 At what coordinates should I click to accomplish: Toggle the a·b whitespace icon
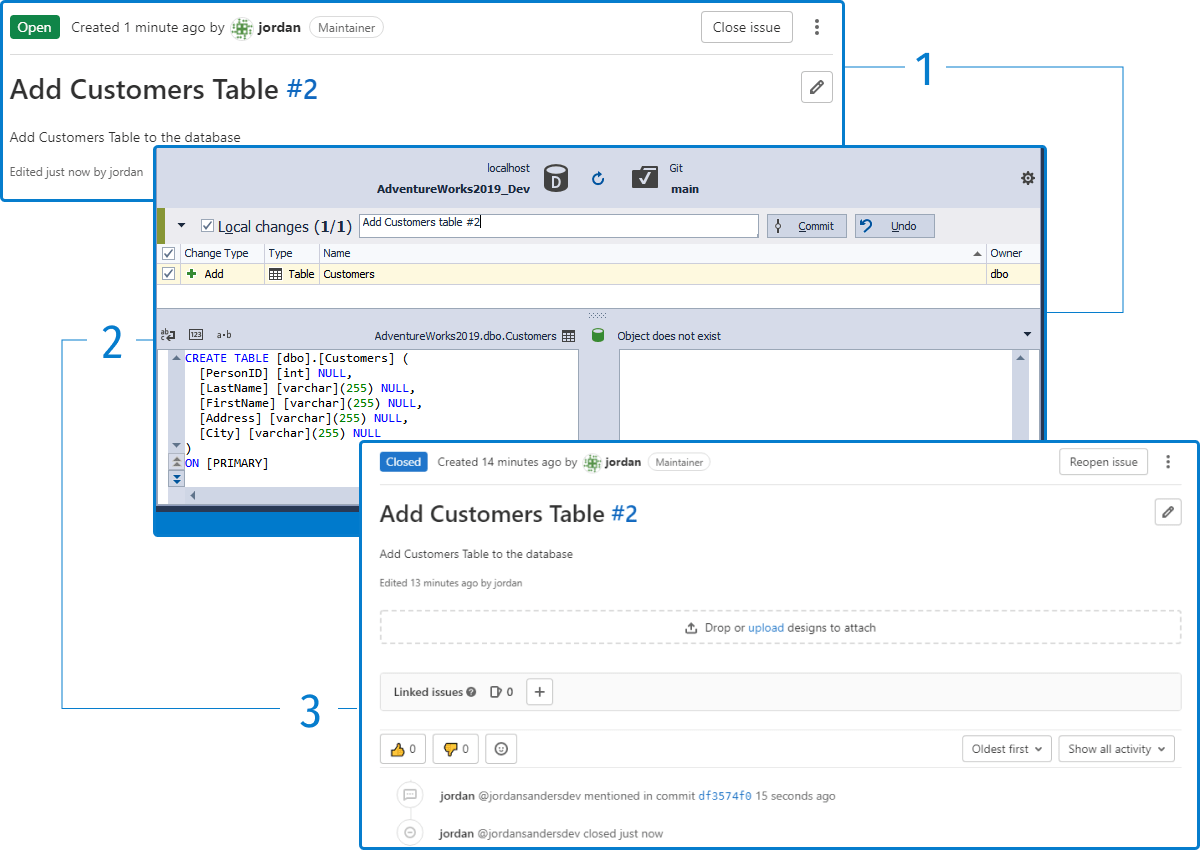(x=224, y=335)
